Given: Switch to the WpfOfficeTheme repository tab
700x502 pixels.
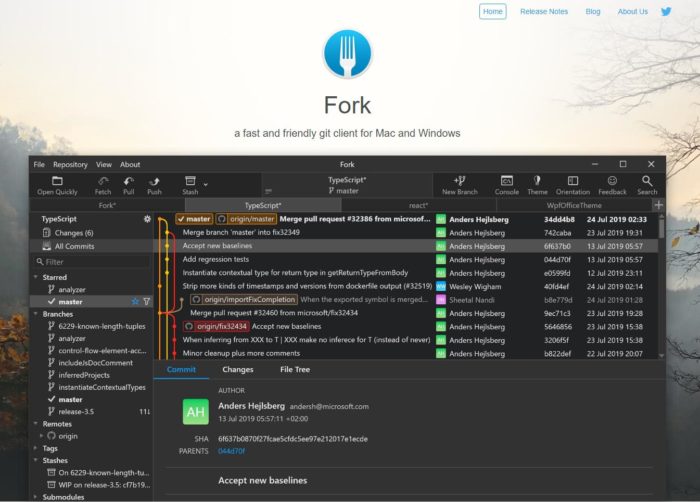Looking at the screenshot, I should (574, 205).
